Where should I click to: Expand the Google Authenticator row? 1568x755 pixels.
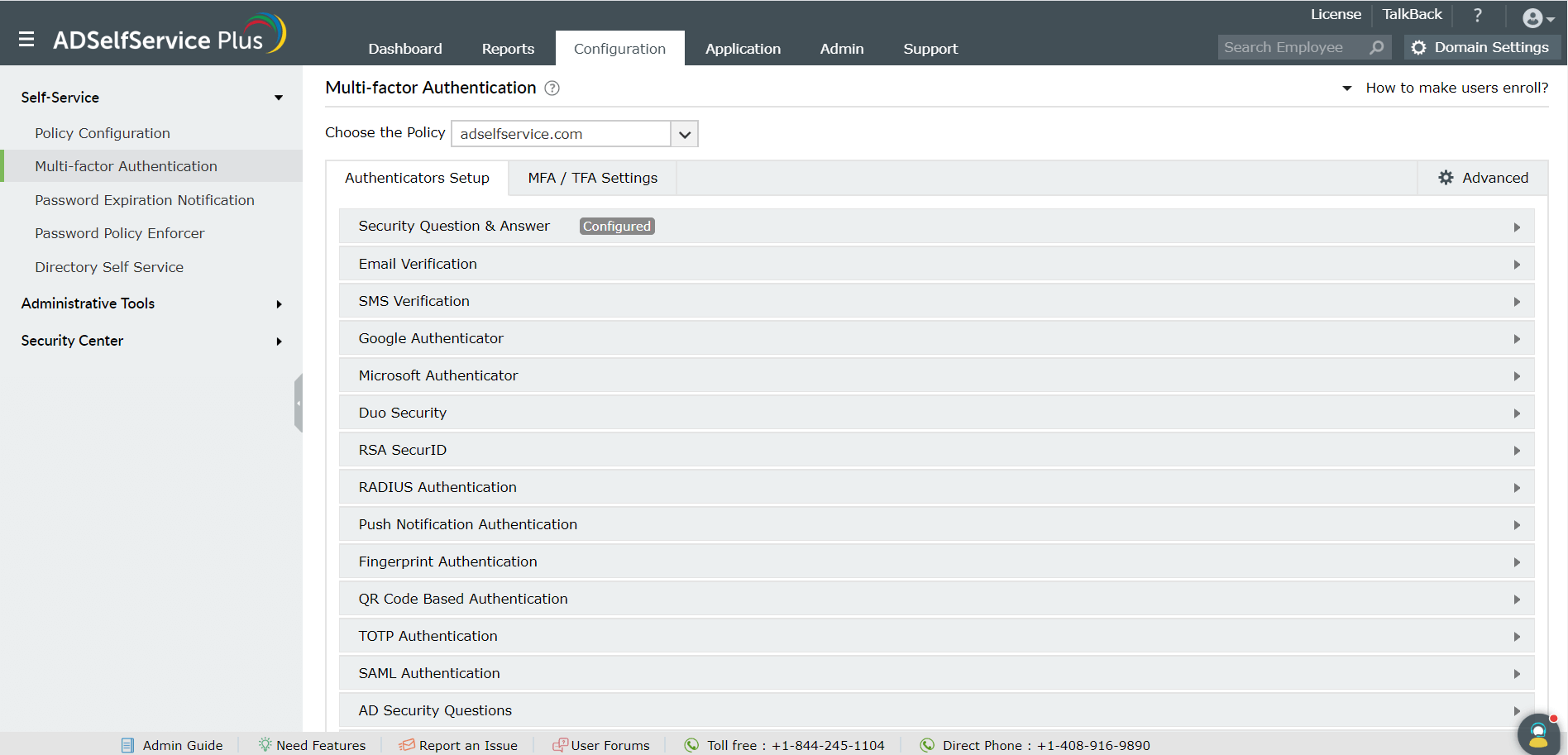[x=936, y=338]
